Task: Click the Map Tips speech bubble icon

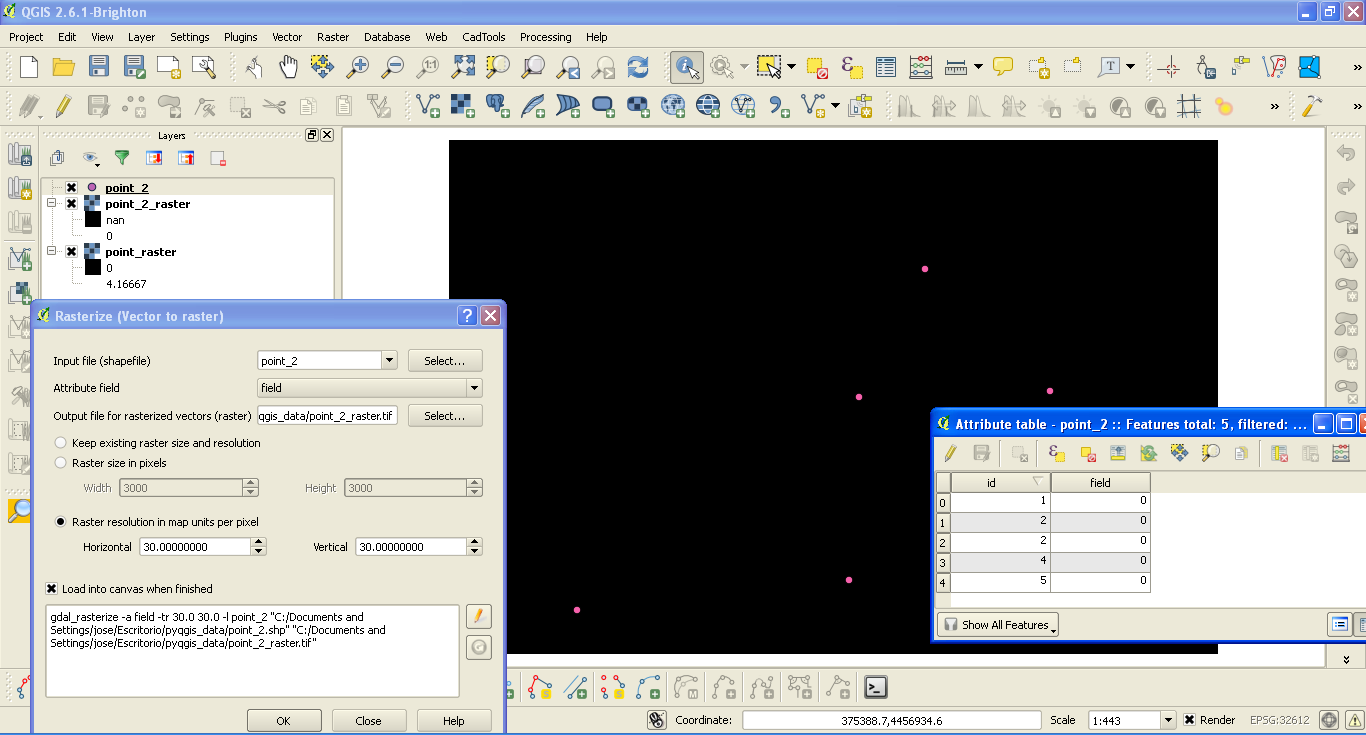Action: click(1003, 67)
